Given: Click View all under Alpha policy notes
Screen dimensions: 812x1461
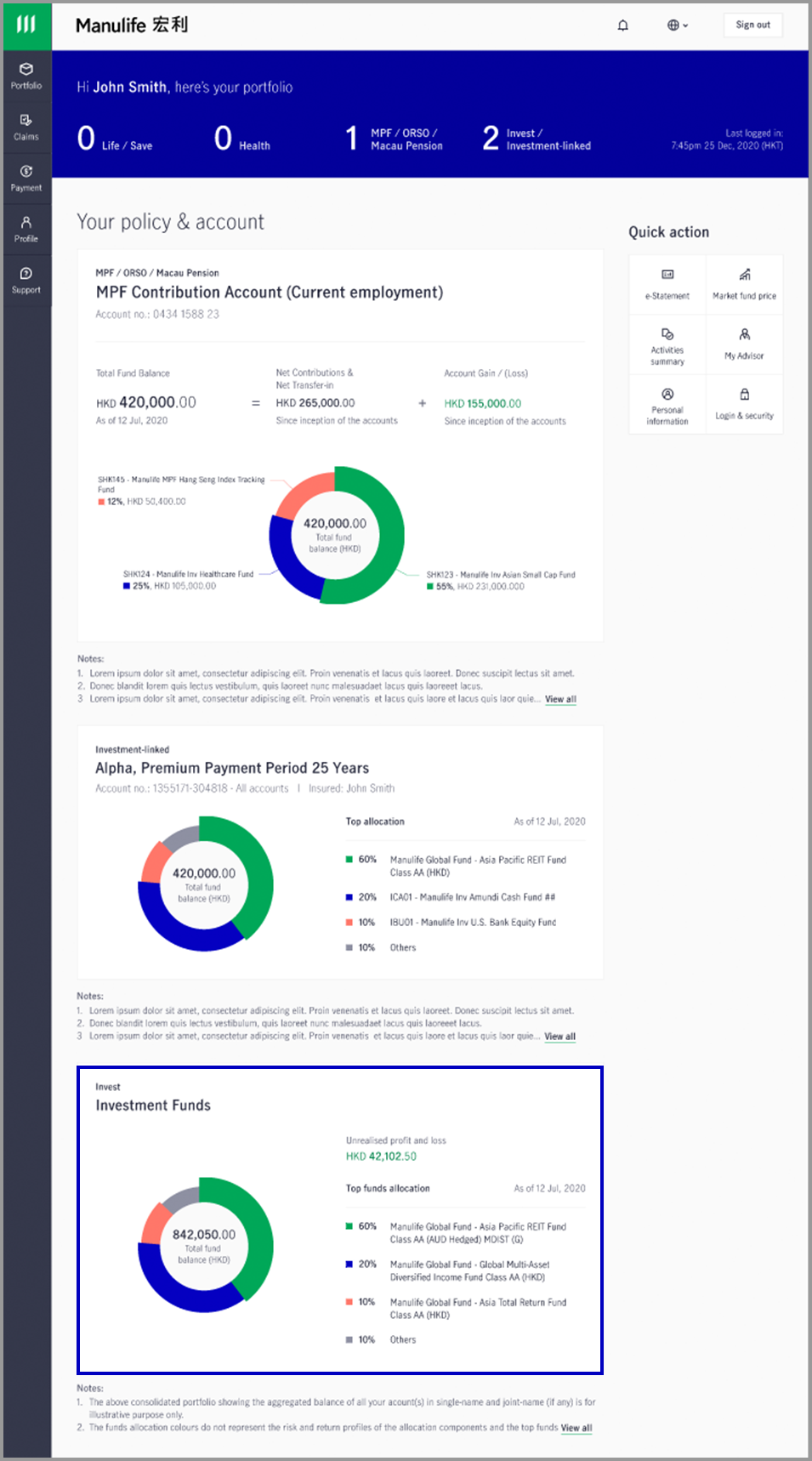Looking at the screenshot, I should [x=559, y=1037].
